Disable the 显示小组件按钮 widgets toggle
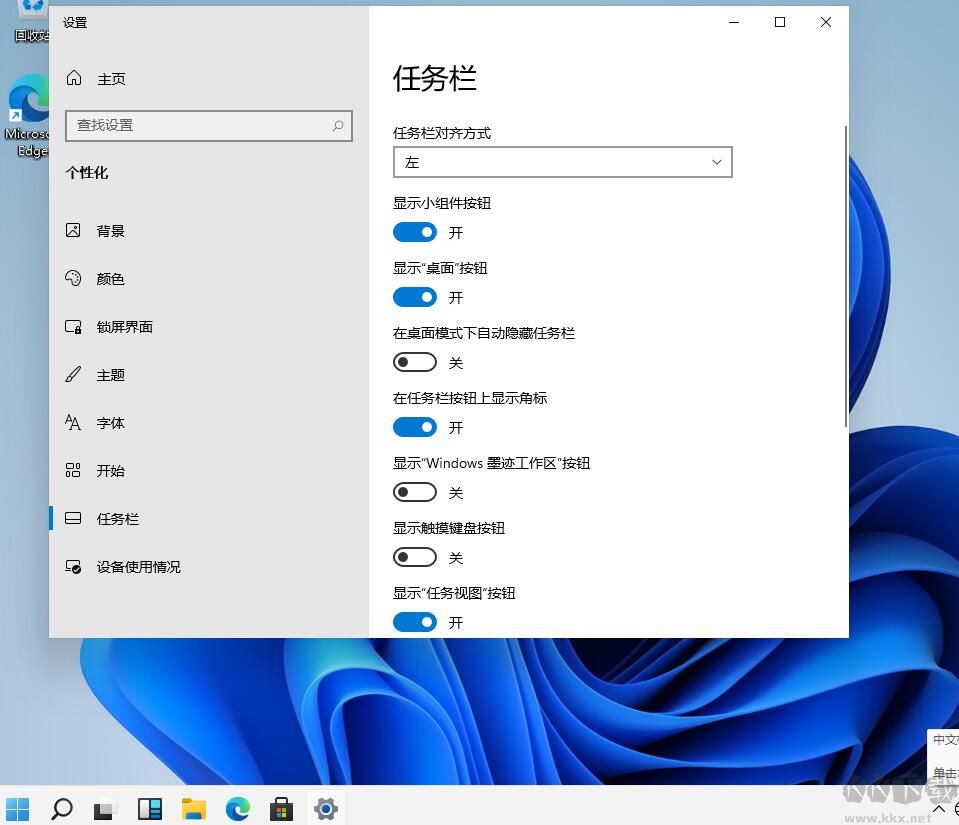Screen dimensions: 959x825 [x=415, y=232]
